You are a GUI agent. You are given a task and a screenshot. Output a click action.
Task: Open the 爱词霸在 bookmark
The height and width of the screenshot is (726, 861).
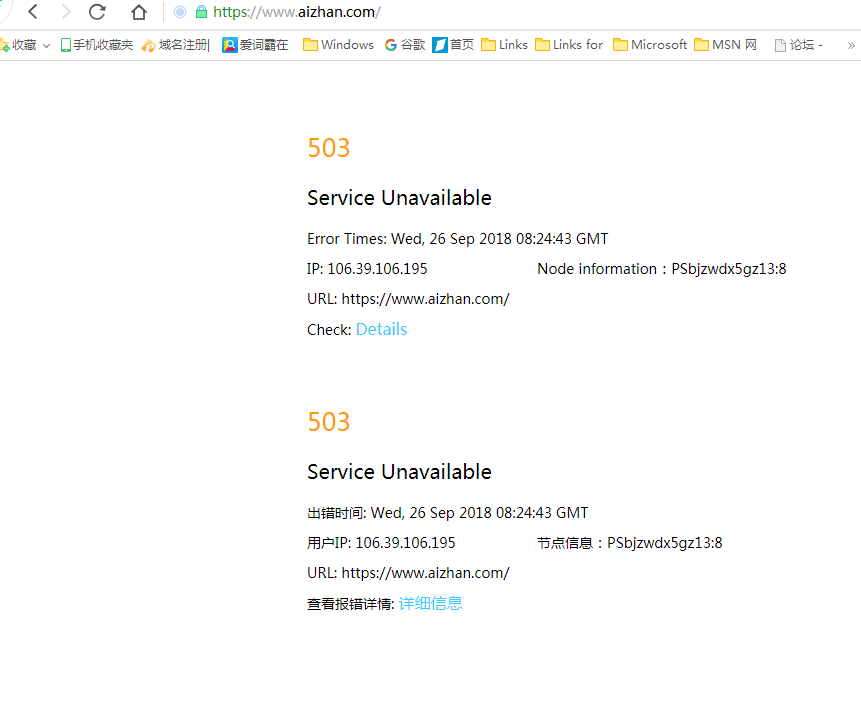coord(255,45)
